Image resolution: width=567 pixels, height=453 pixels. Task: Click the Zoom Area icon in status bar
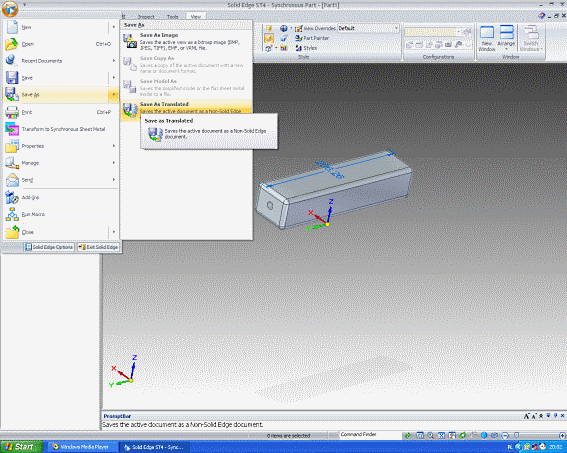[420, 435]
